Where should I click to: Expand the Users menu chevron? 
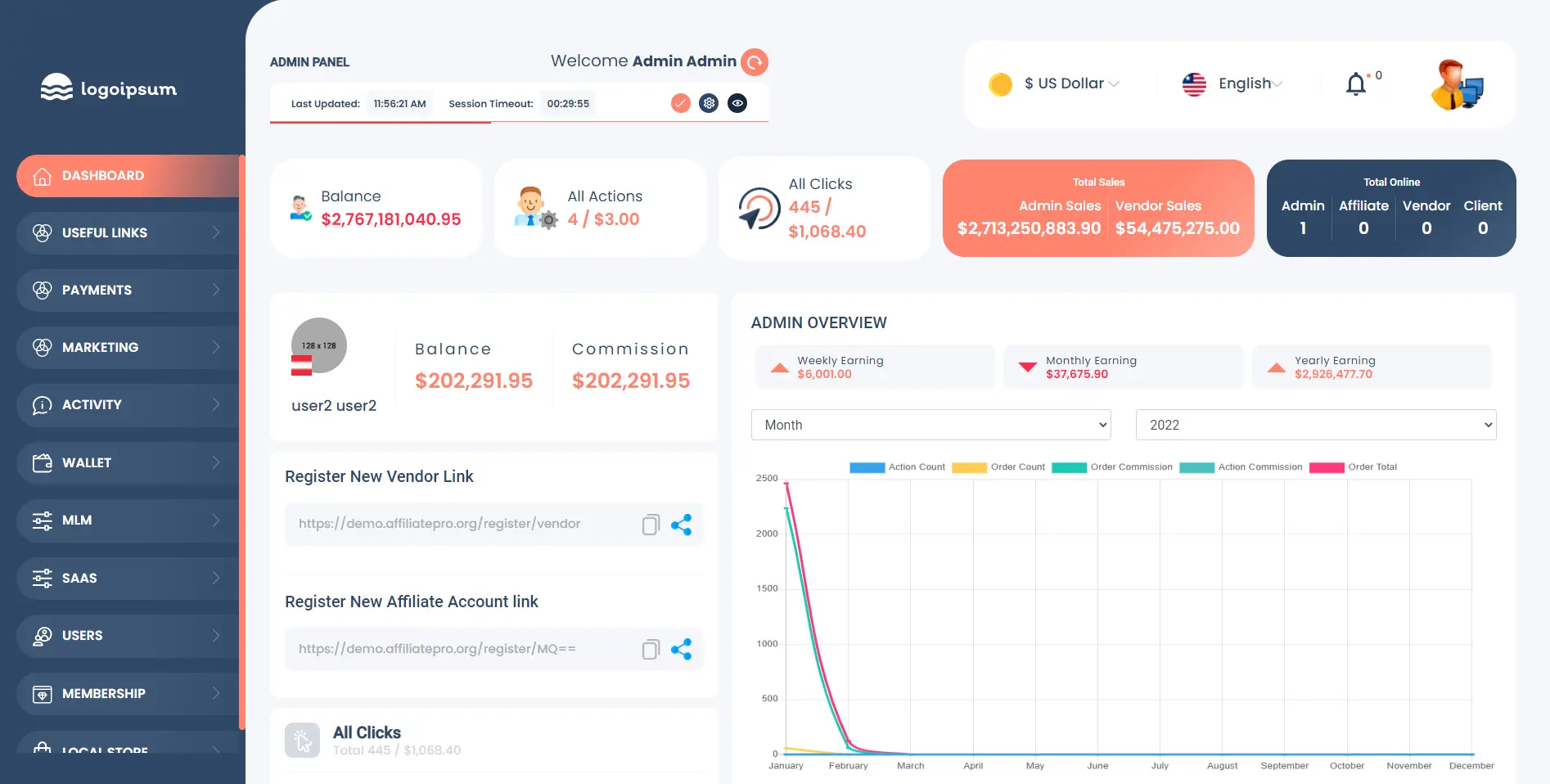tap(216, 636)
